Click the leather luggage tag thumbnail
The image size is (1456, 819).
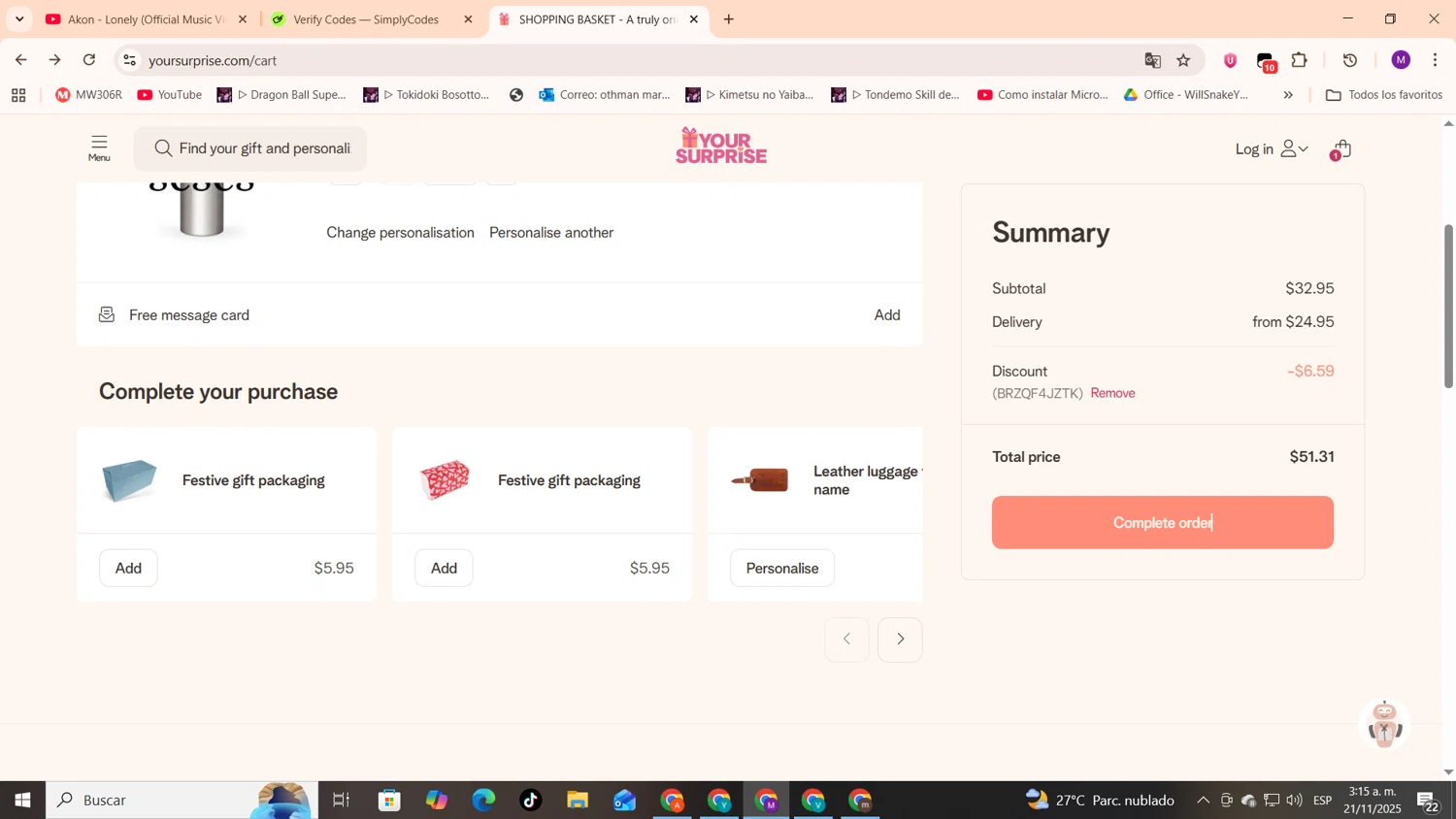(760, 479)
